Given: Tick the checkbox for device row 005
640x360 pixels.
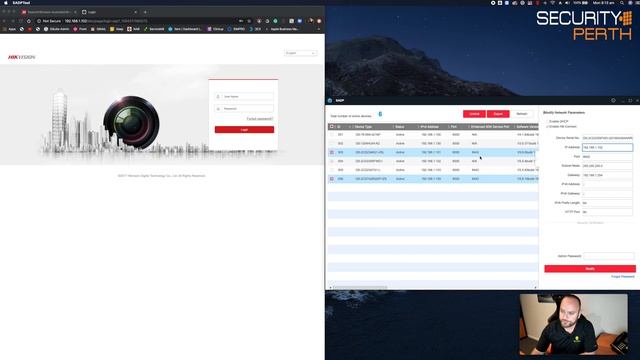Looking at the screenshot, I should click(x=331, y=170).
